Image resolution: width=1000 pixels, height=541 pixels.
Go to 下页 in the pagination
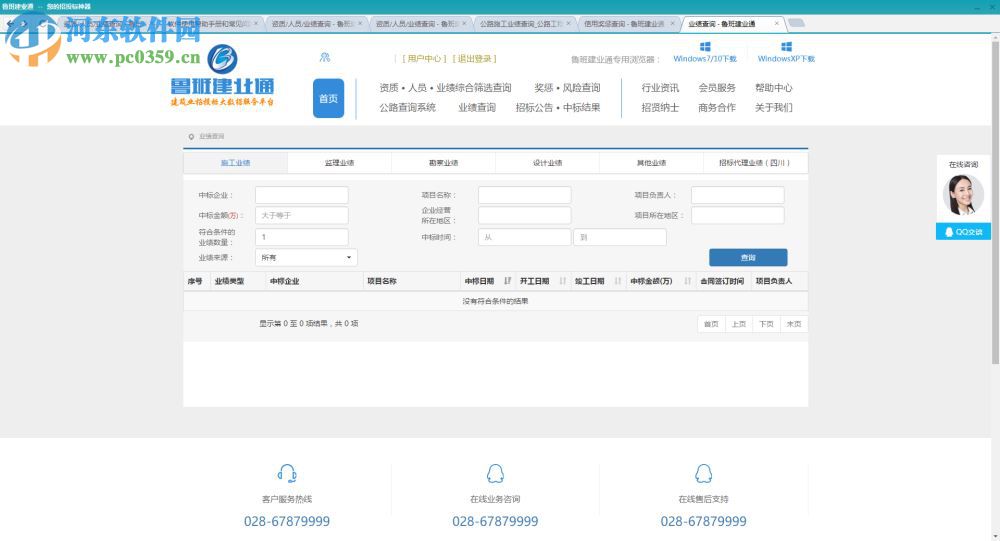(766, 324)
